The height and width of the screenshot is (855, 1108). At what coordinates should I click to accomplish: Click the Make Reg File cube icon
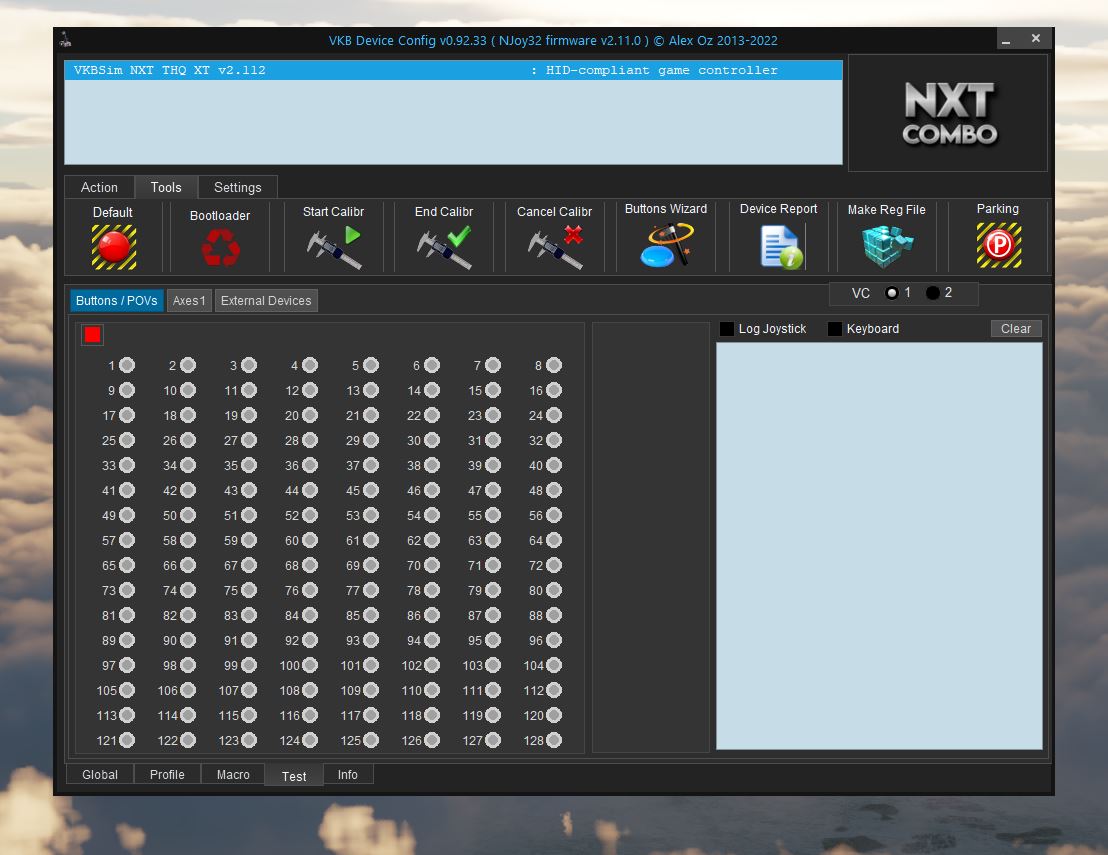tap(888, 247)
